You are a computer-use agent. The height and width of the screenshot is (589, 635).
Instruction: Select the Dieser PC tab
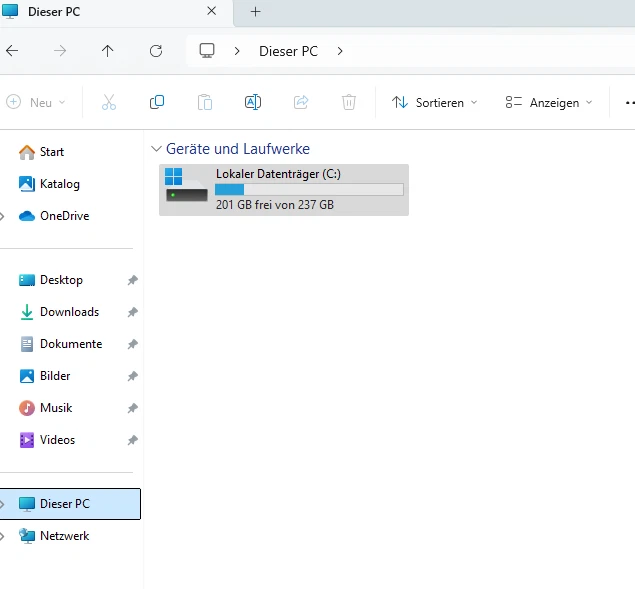pyautogui.click(x=117, y=12)
